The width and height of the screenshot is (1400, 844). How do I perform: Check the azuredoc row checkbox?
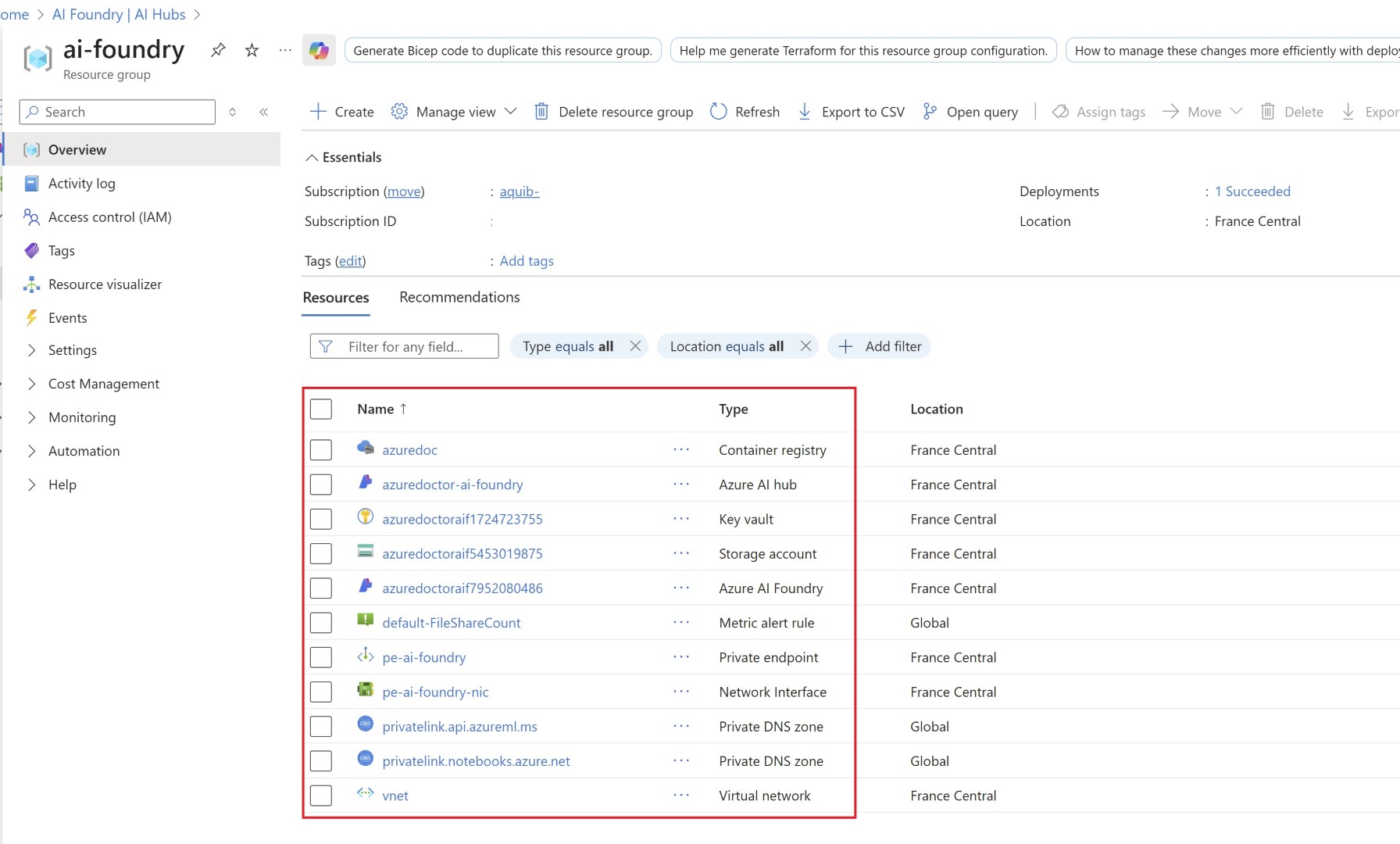[321, 450]
